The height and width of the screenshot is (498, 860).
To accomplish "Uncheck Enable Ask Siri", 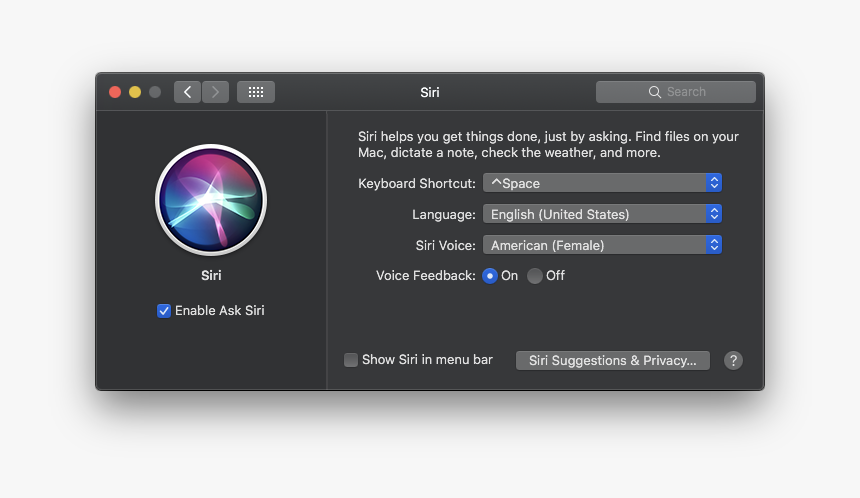I will (163, 311).
